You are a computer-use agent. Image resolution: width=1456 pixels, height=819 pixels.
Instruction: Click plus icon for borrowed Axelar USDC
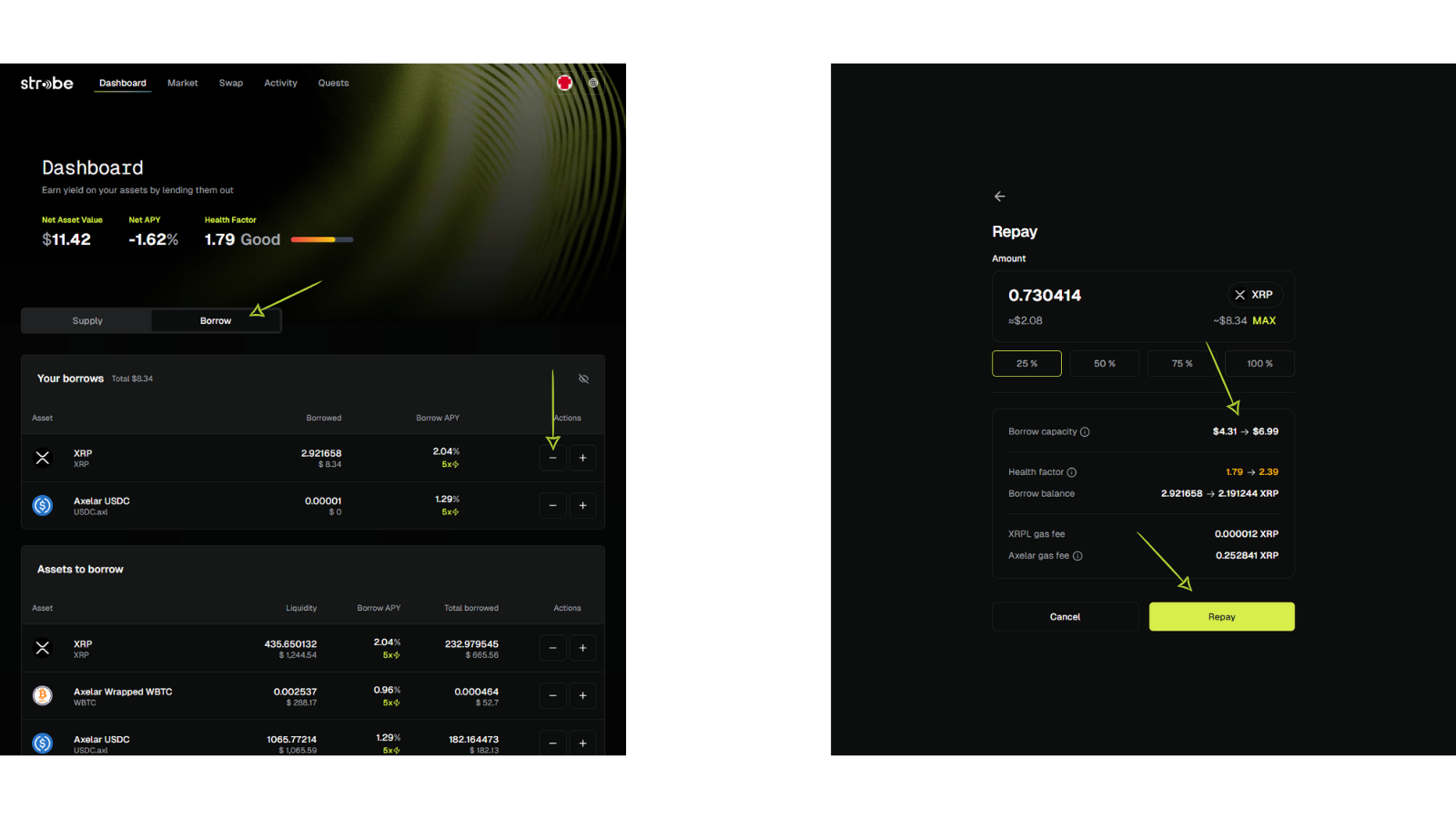pyautogui.click(x=582, y=506)
